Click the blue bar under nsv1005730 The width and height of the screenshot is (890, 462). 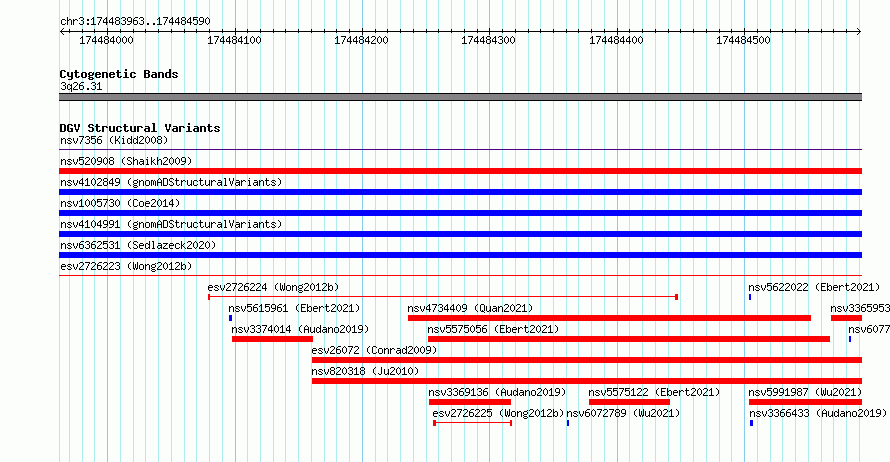point(460,213)
